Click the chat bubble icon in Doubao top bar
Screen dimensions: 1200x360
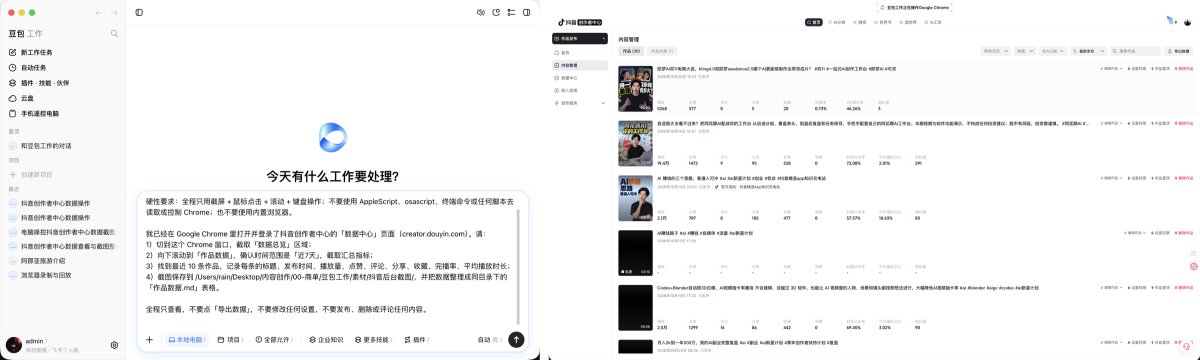click(x=496, y=12)
